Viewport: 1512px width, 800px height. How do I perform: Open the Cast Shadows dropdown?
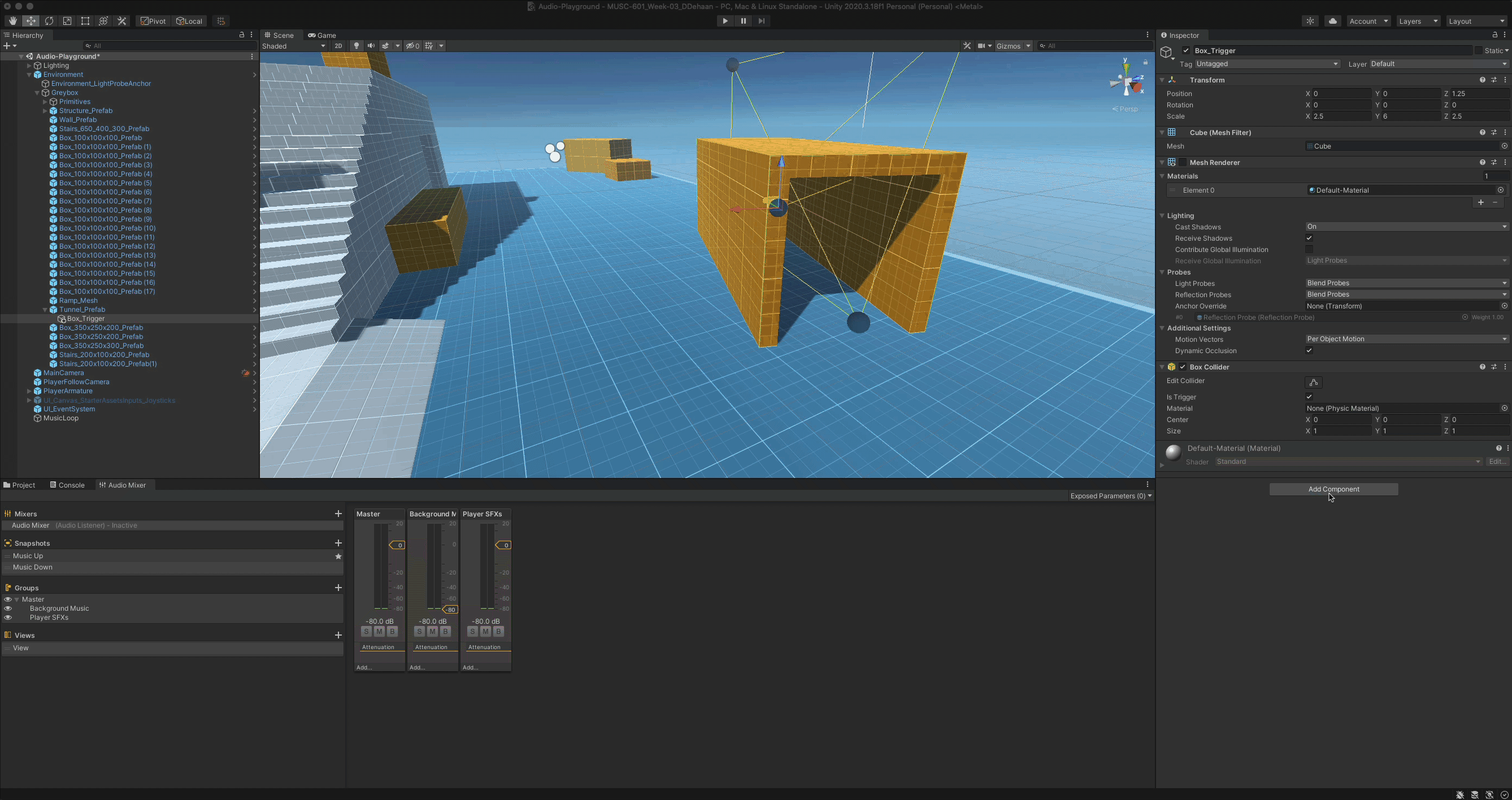[x=1406, y=227]
